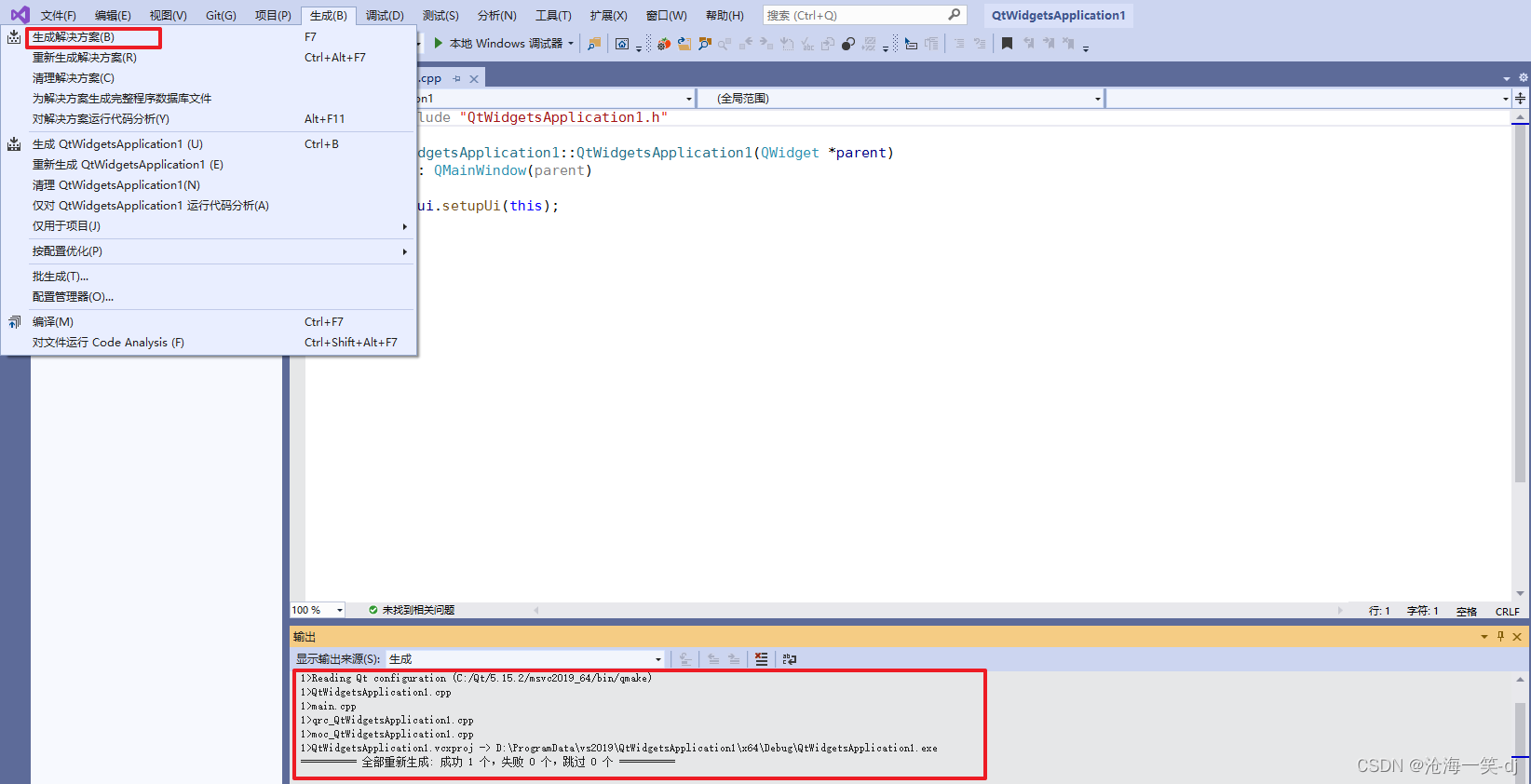Toggle a bookmark on current line
The height and width of the screenshot is (784, 1531).
click(1007, 44)
